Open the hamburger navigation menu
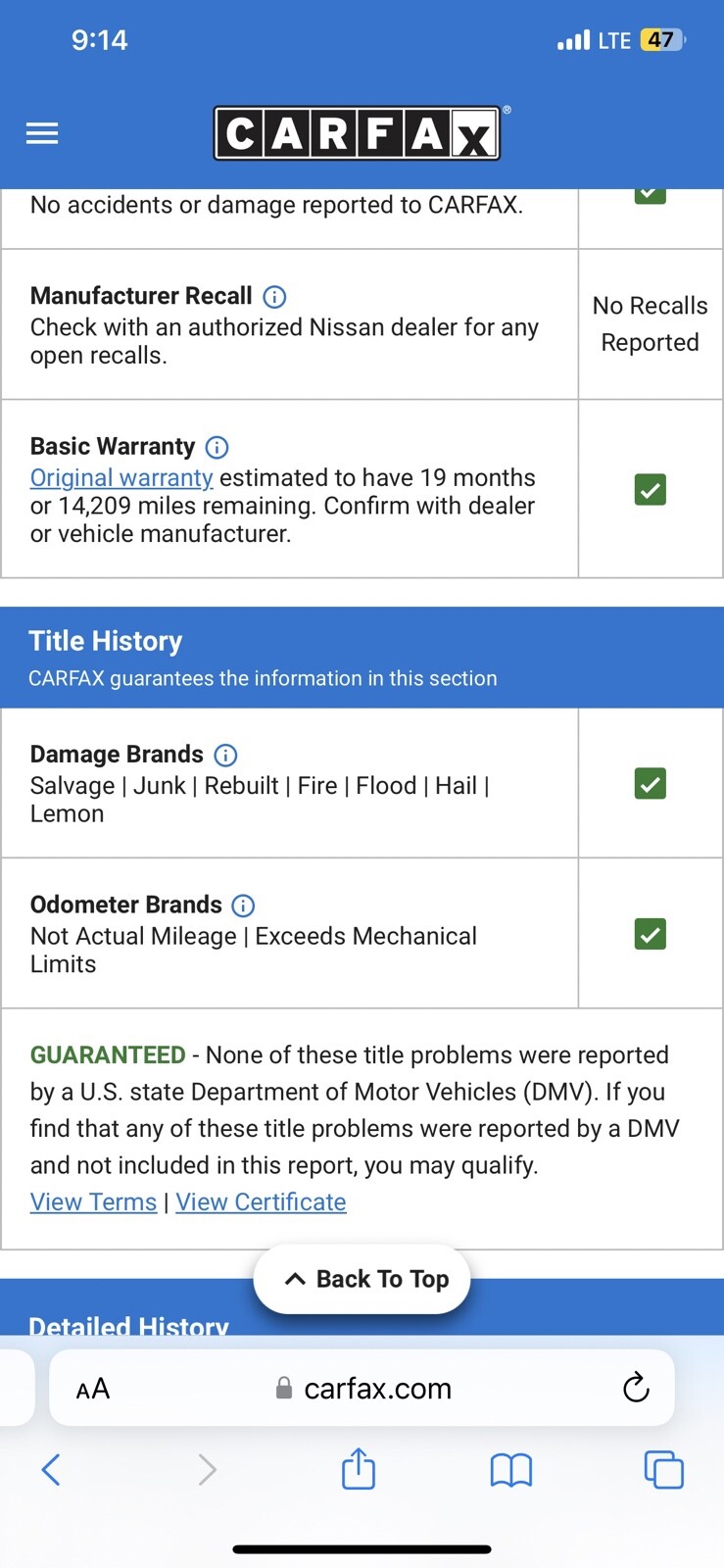724x1568 pixels. [x=42, y=133]
